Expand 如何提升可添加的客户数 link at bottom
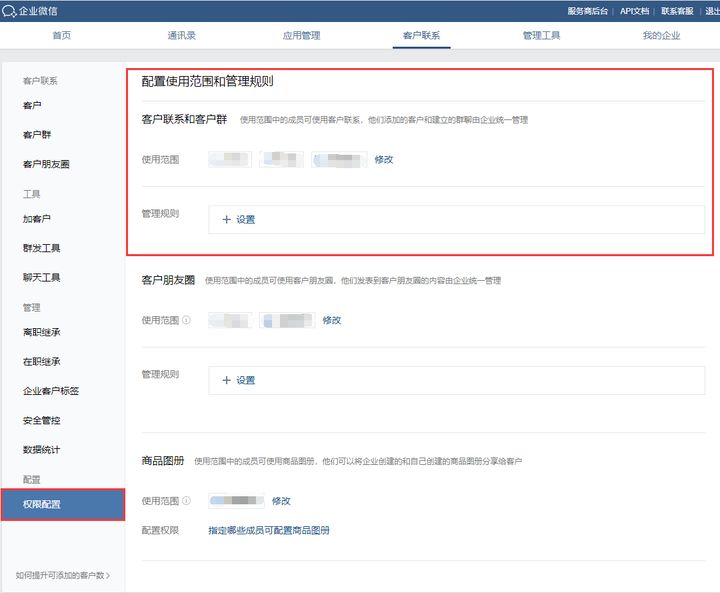Viewport: 720px width, 593px height. [x=62, y=576]
